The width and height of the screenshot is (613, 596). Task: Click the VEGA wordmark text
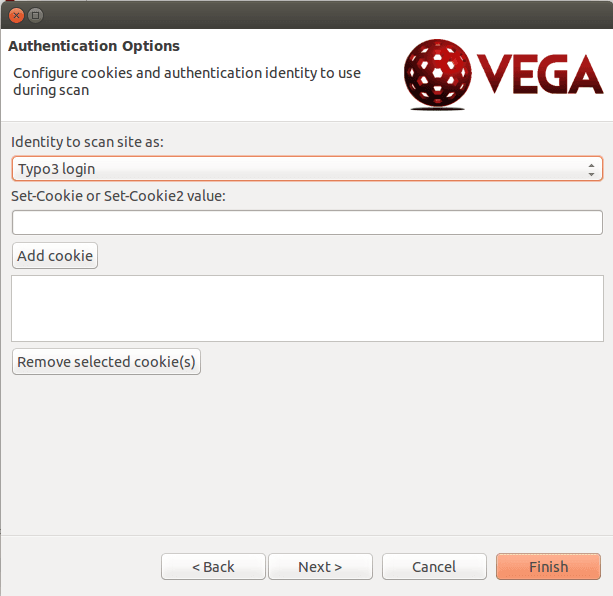(x=540, y=74)
